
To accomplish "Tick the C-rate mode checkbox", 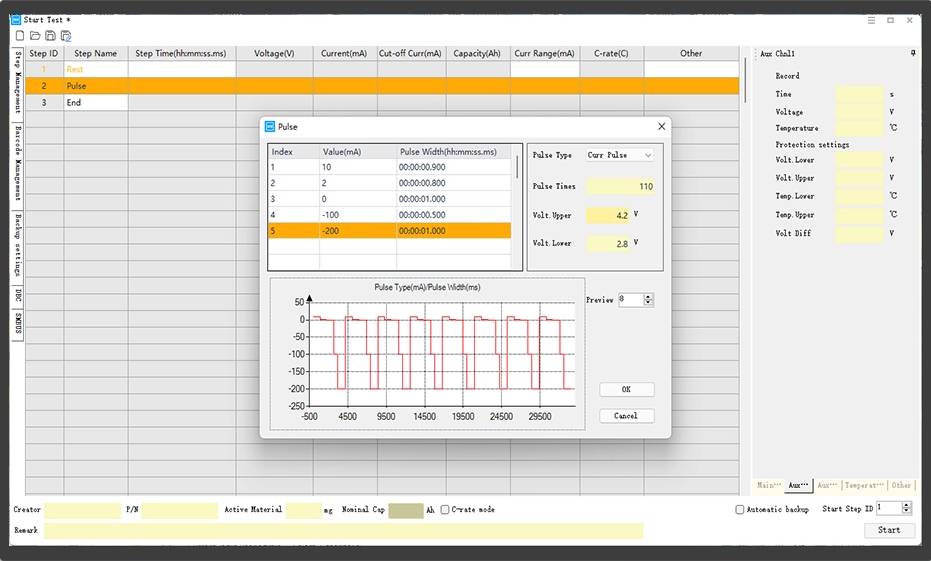I will (x=445, y=509).
